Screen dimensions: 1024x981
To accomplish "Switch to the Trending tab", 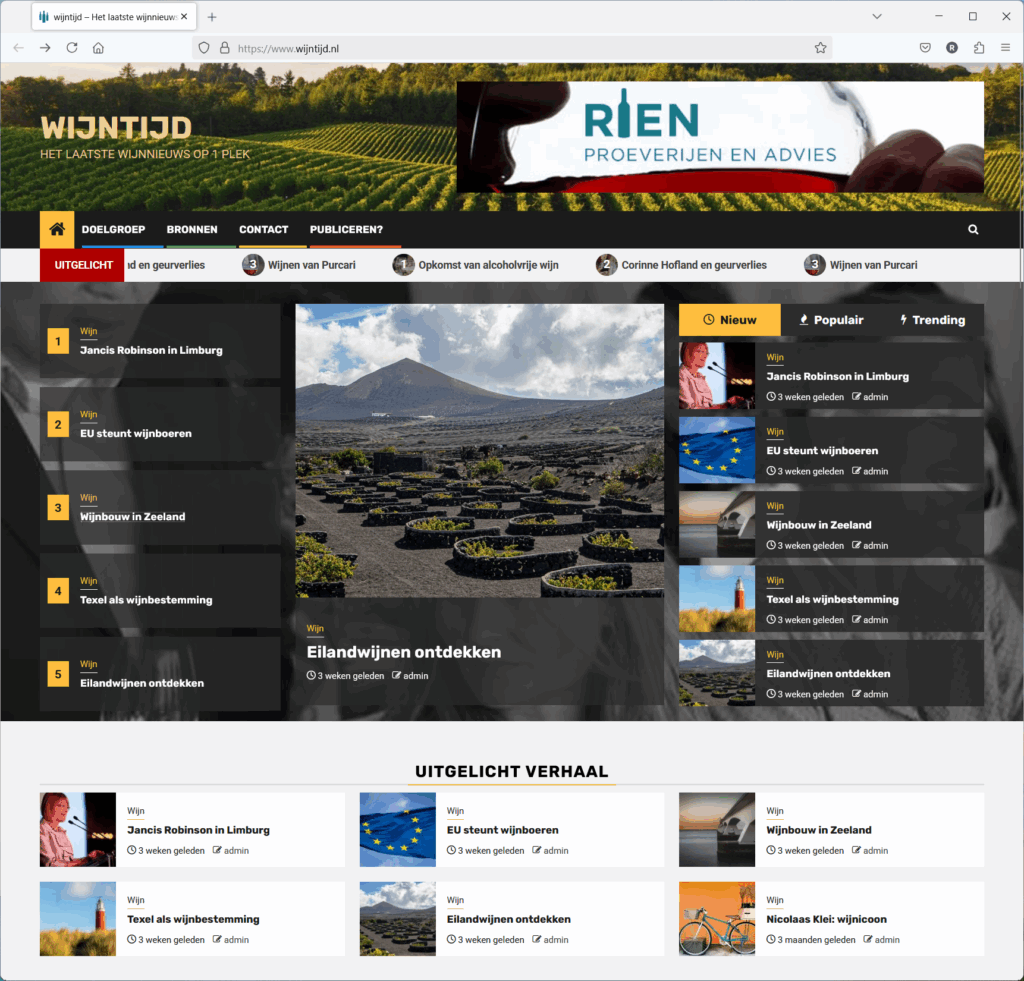I will [932, 320].
